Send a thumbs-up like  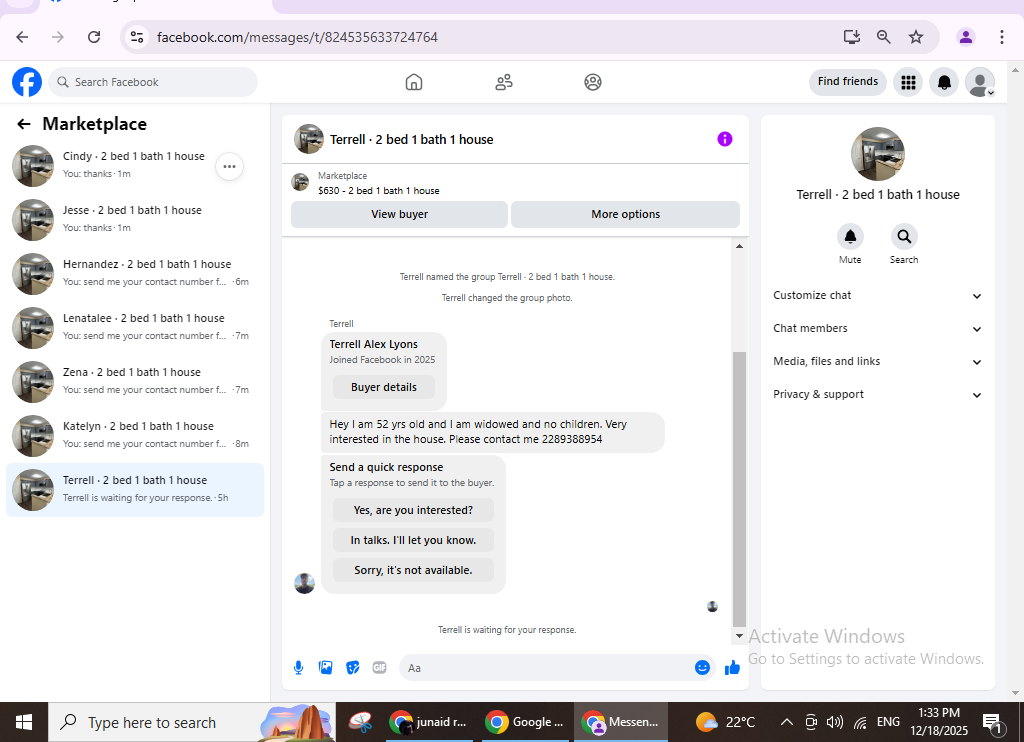(732, 668)
